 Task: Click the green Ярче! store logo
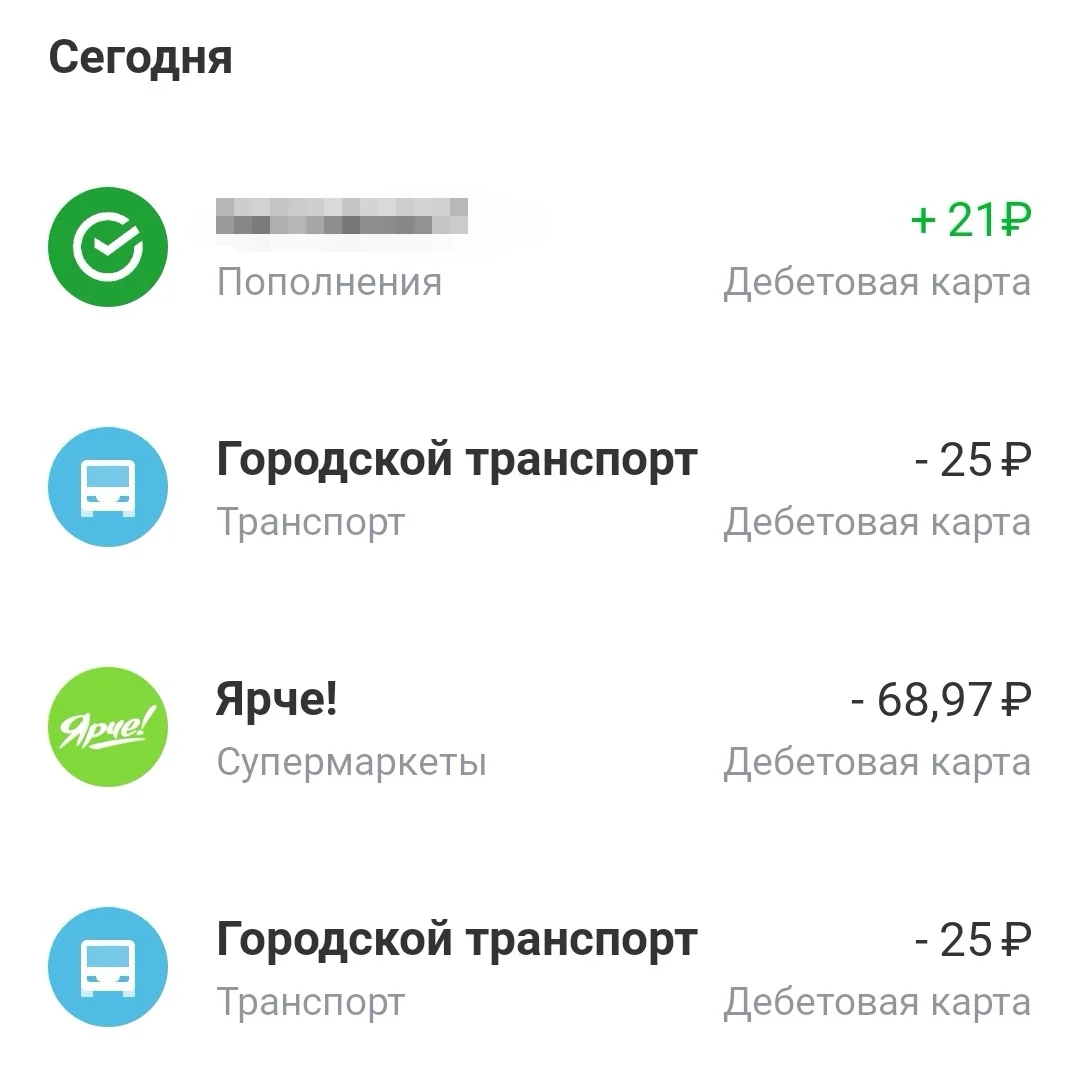(108, 726)
